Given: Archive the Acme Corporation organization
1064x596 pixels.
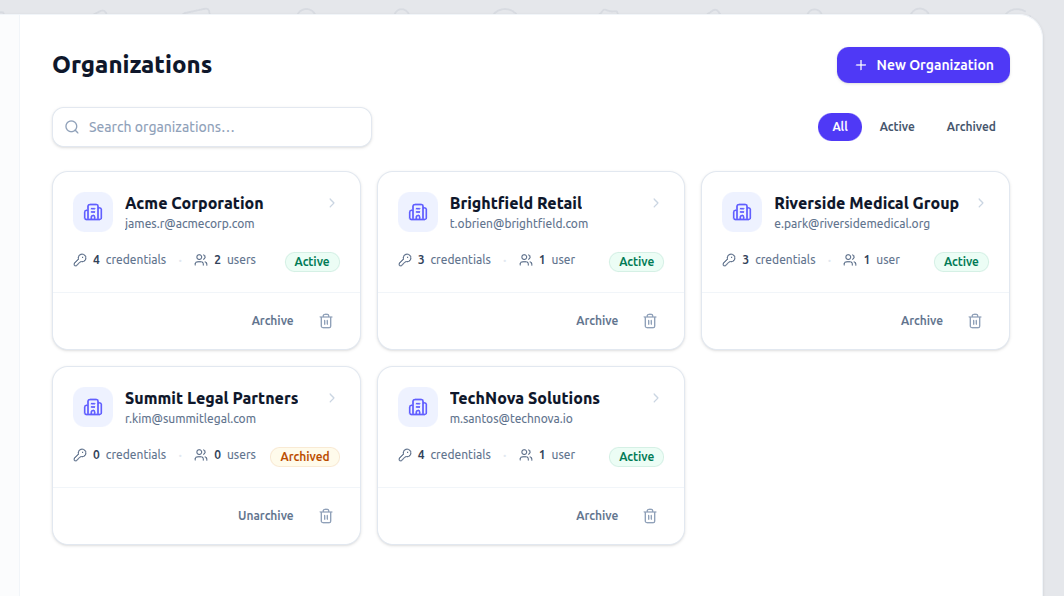Looking at the screenshot, I should coord(272,321).
